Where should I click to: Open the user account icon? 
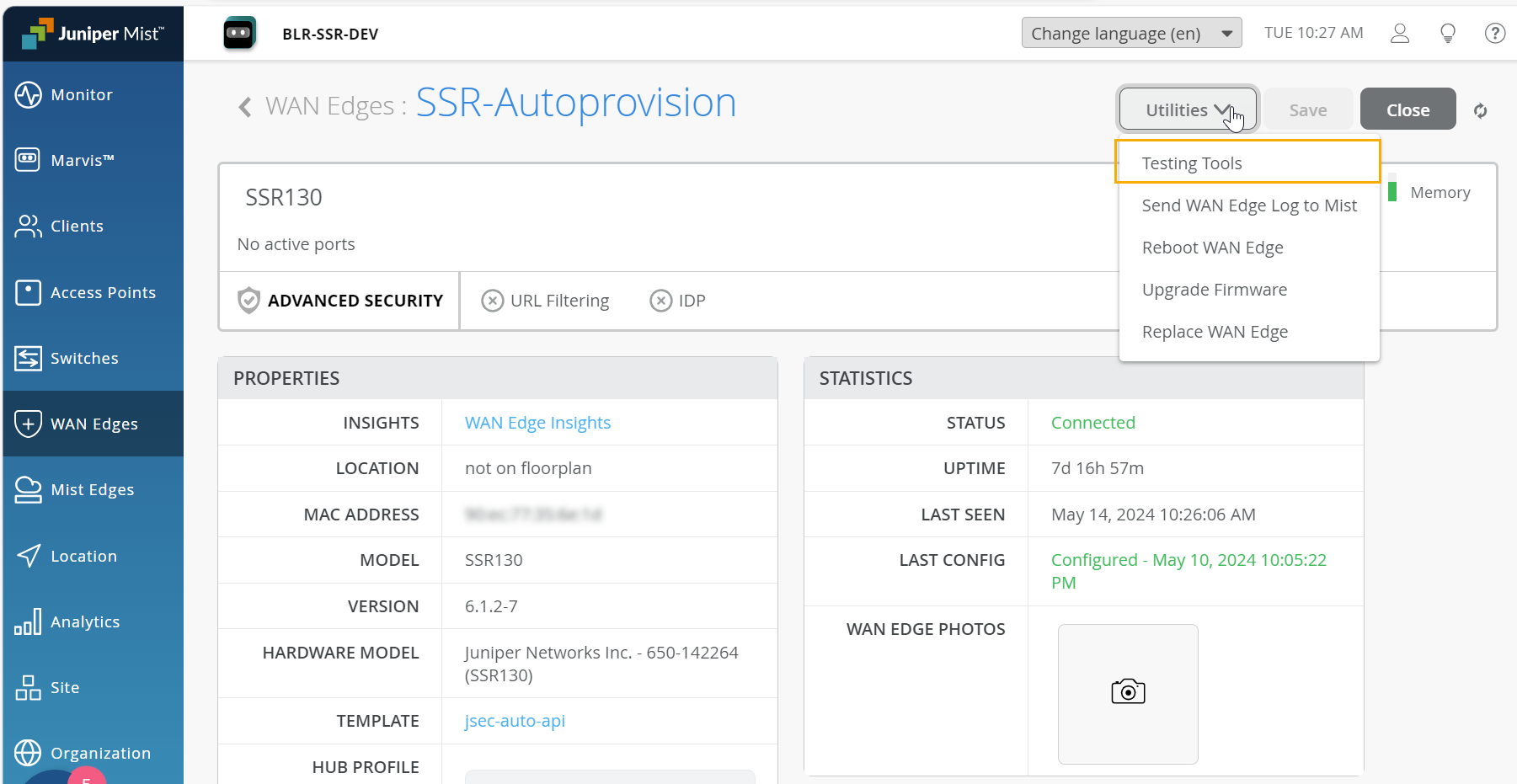(1400, 34)
